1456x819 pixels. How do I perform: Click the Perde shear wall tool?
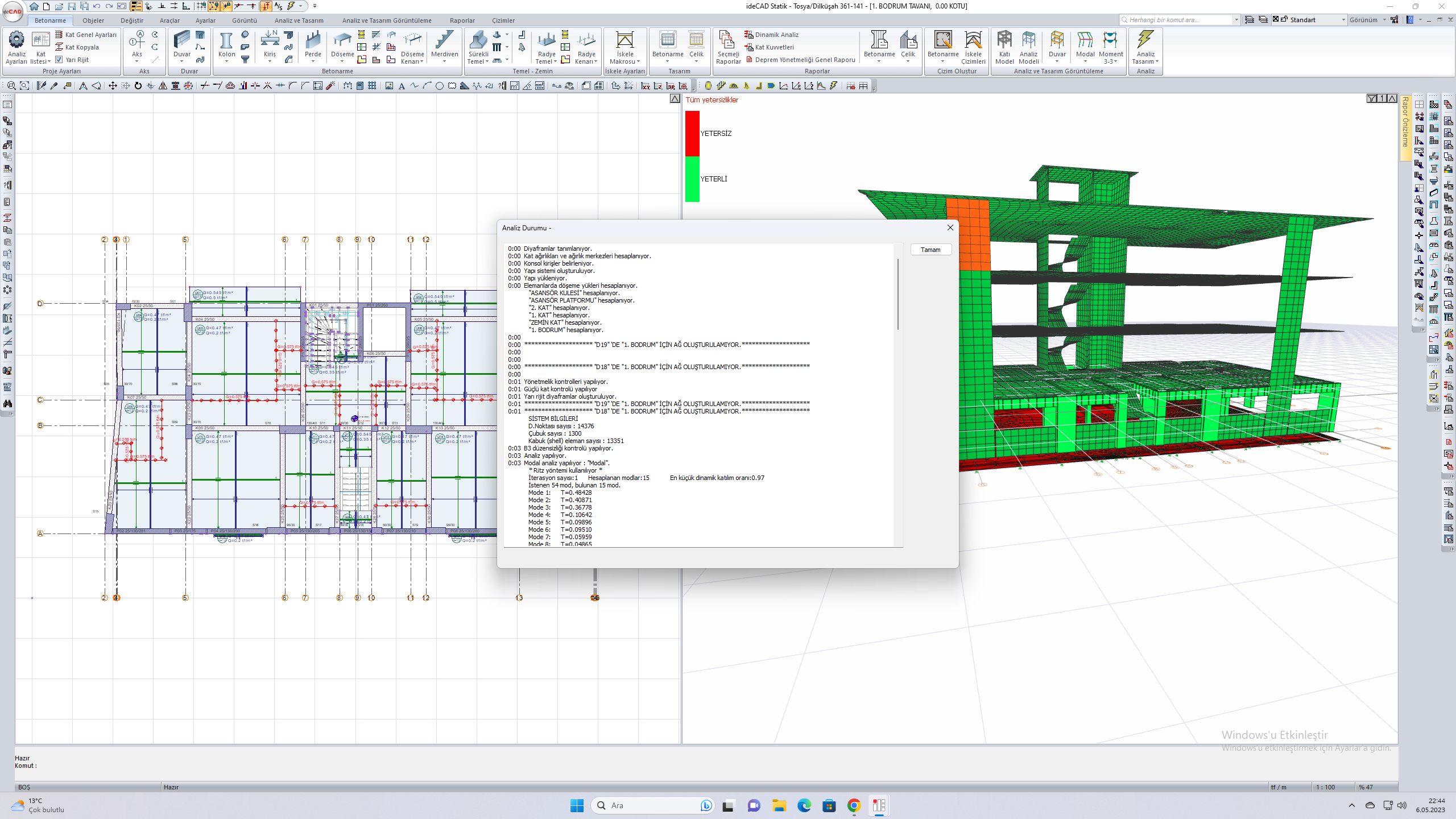click(x=313, y=41)
